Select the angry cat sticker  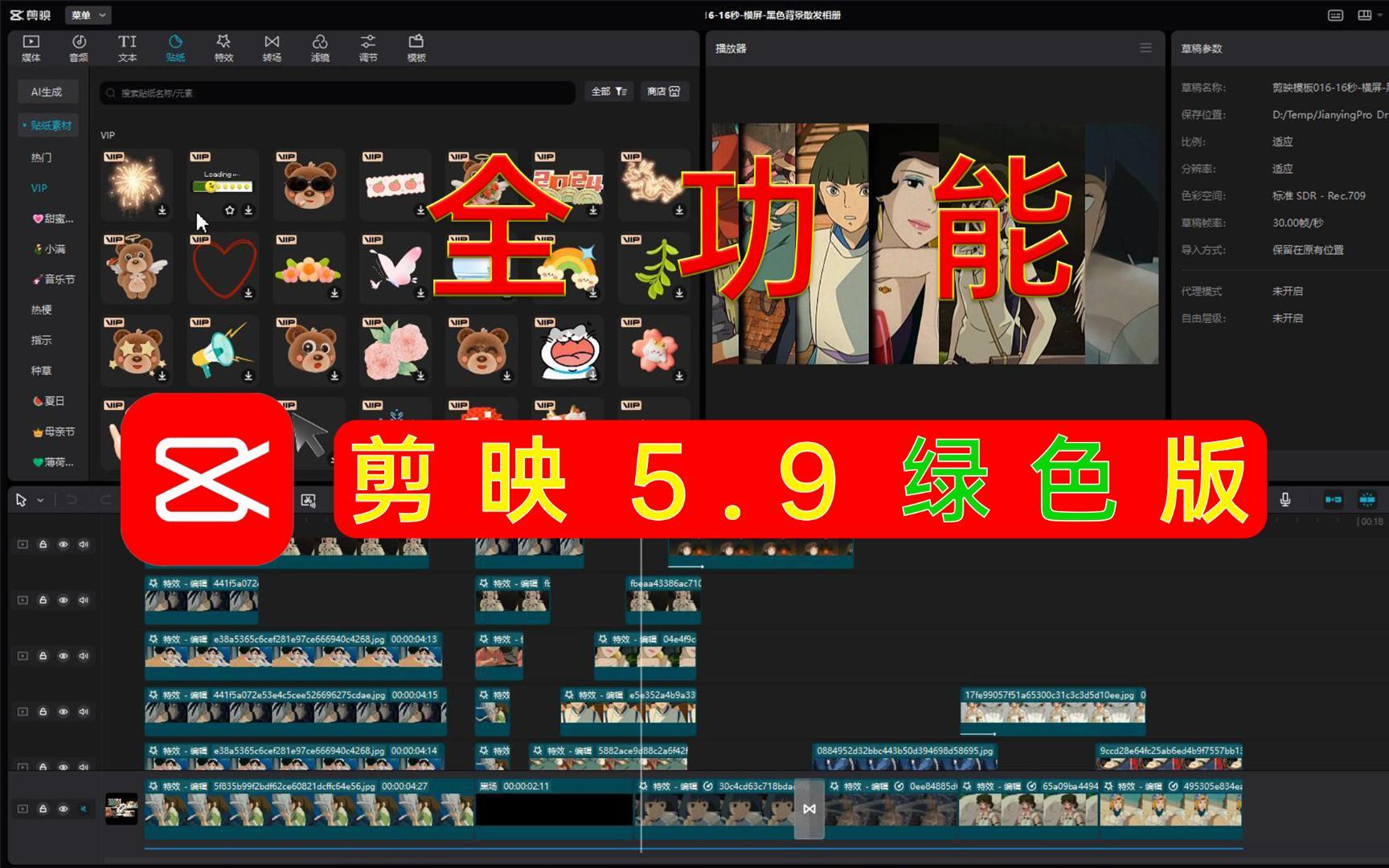(x=568, y=350)
